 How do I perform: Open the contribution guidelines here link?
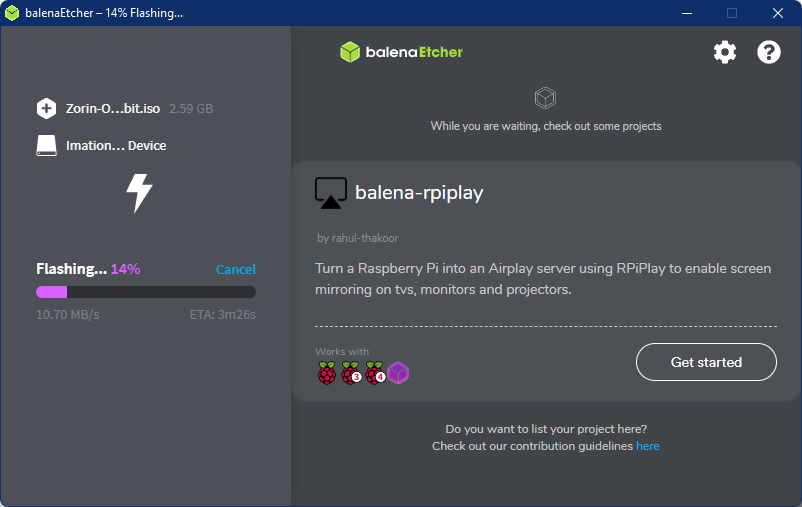click(648, 446)
